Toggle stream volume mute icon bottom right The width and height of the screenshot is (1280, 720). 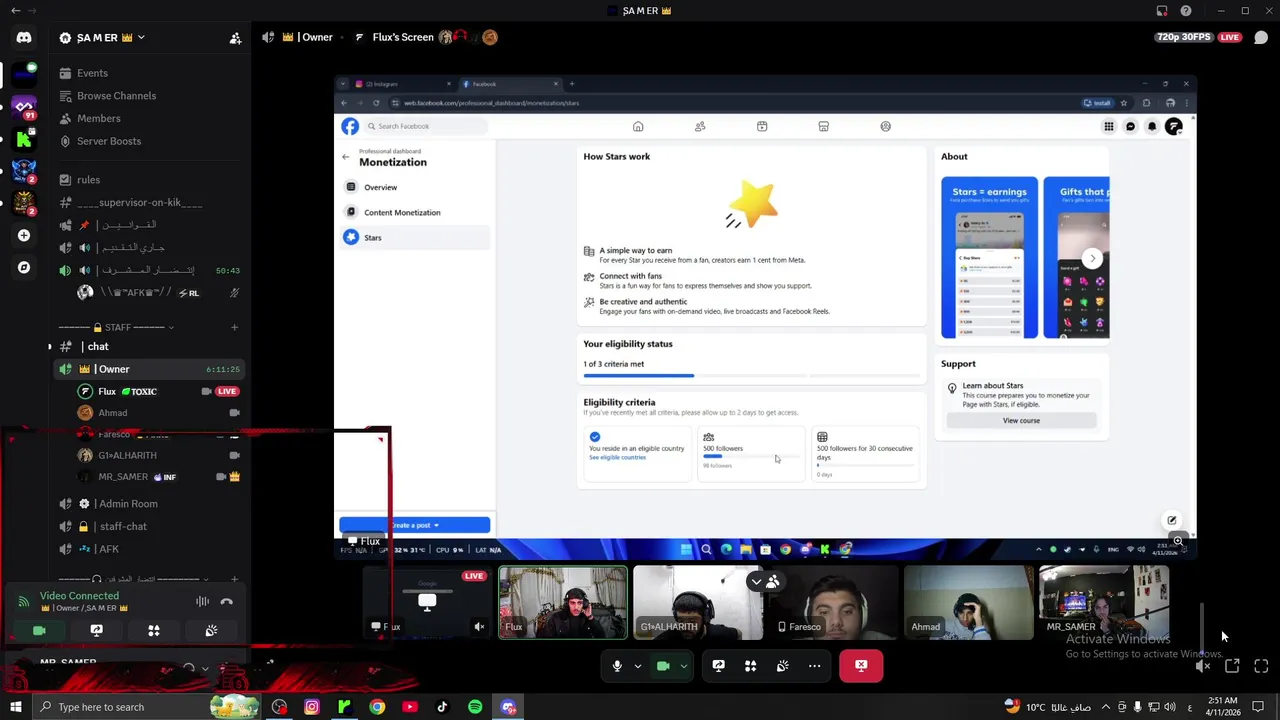1203,666
